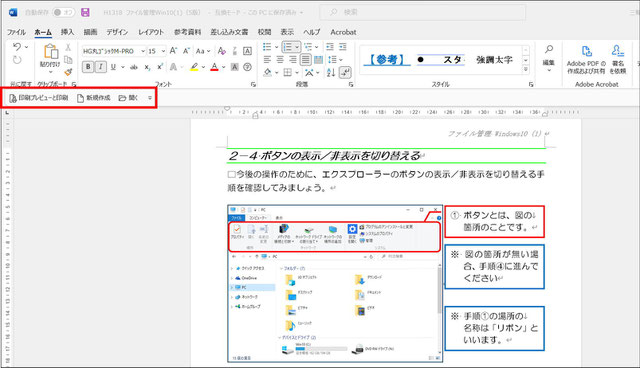
Task: Click the Undo arrow icon
Action: point(17,47)
